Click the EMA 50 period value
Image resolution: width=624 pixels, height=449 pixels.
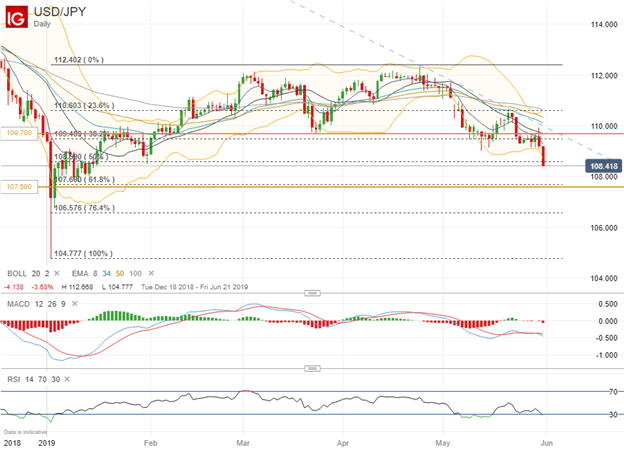[x=120, y=273]
